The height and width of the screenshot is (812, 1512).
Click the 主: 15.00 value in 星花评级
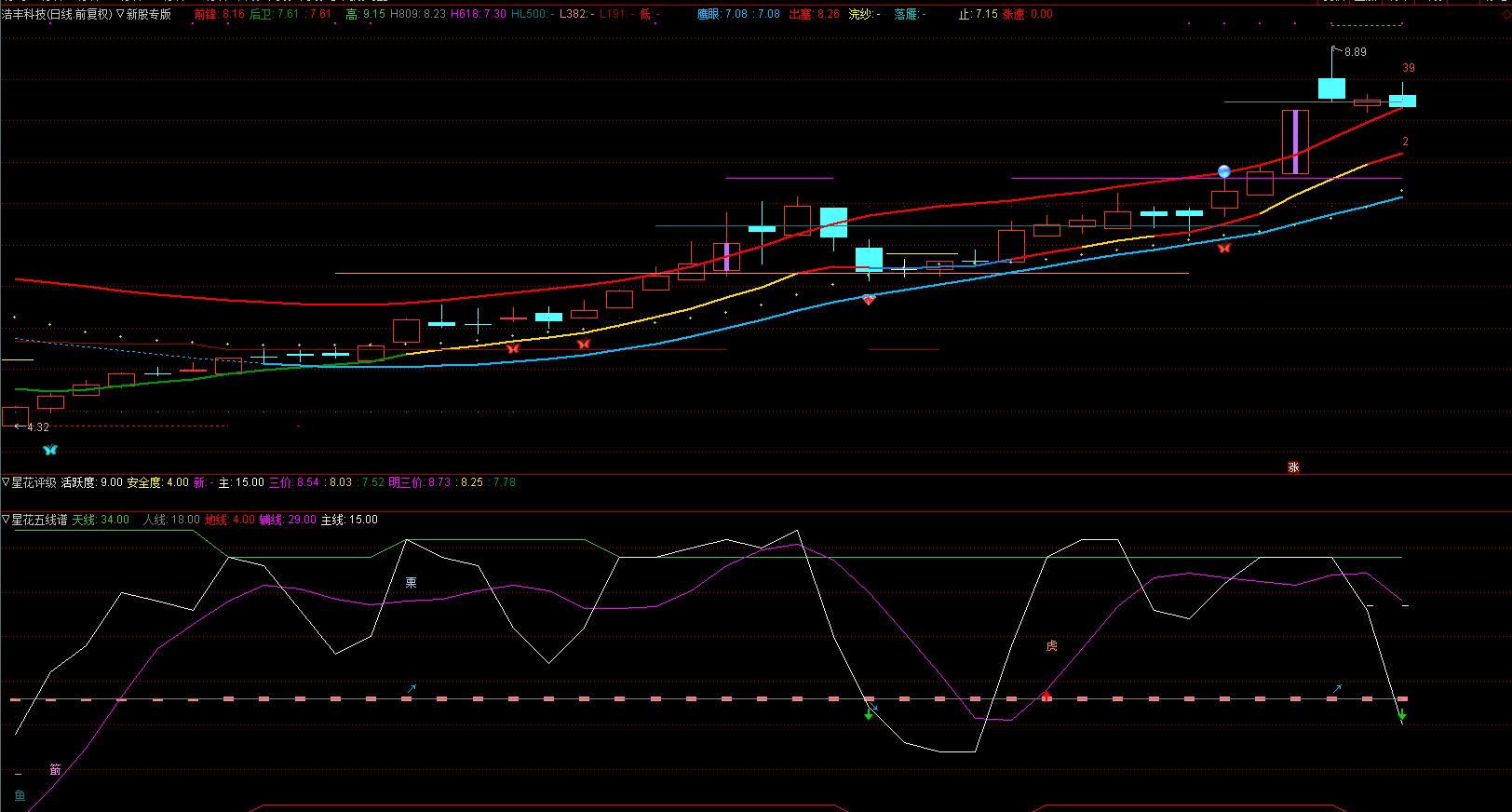(x=241, y=482)
